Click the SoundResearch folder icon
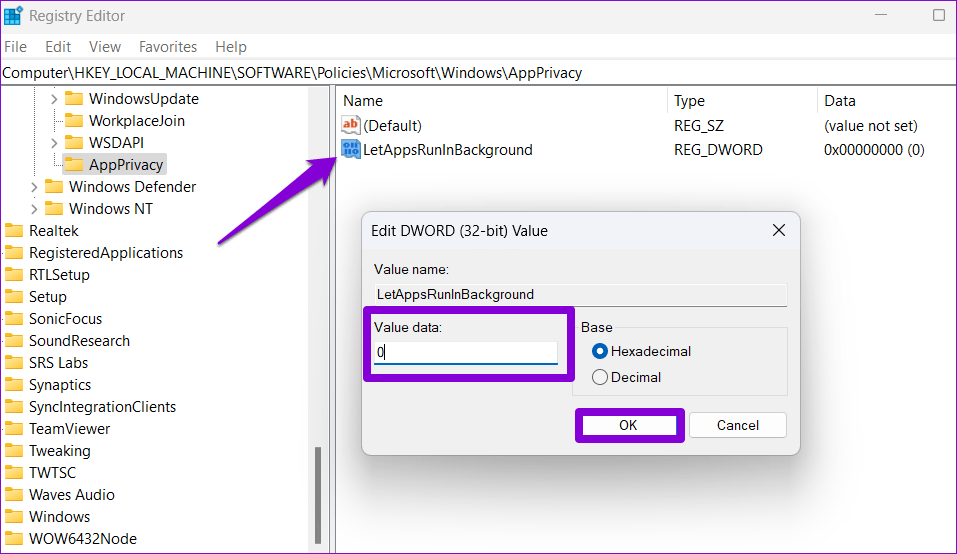The height and width of the screenshot is (554, 957). pos(14,340)
